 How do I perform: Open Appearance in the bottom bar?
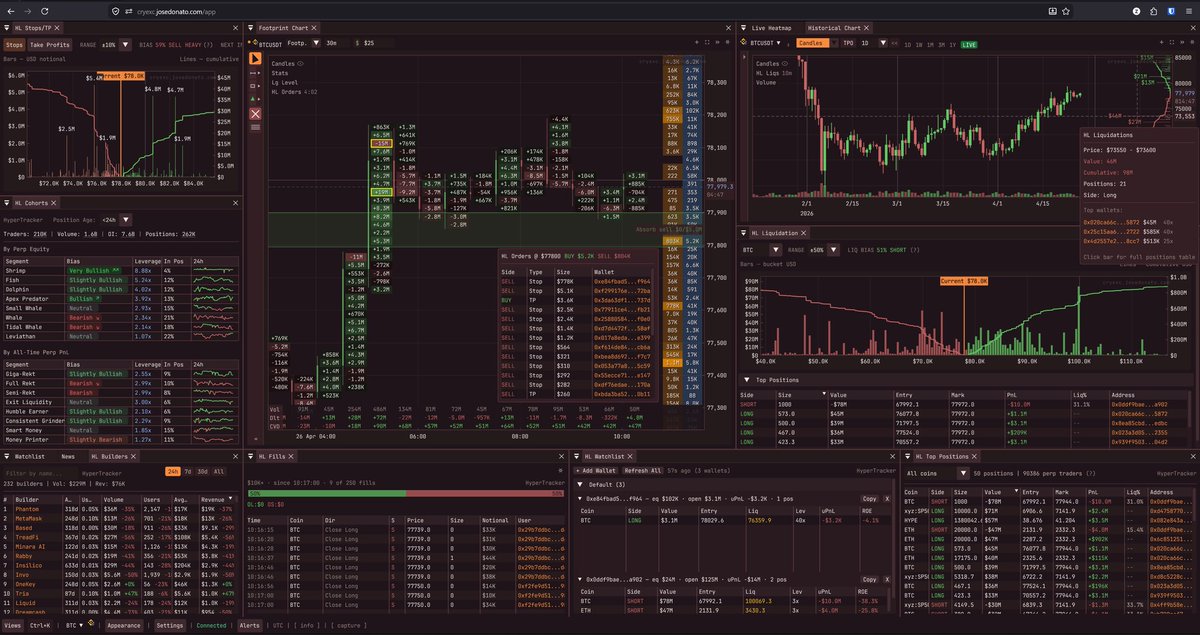tap(124, 625)
